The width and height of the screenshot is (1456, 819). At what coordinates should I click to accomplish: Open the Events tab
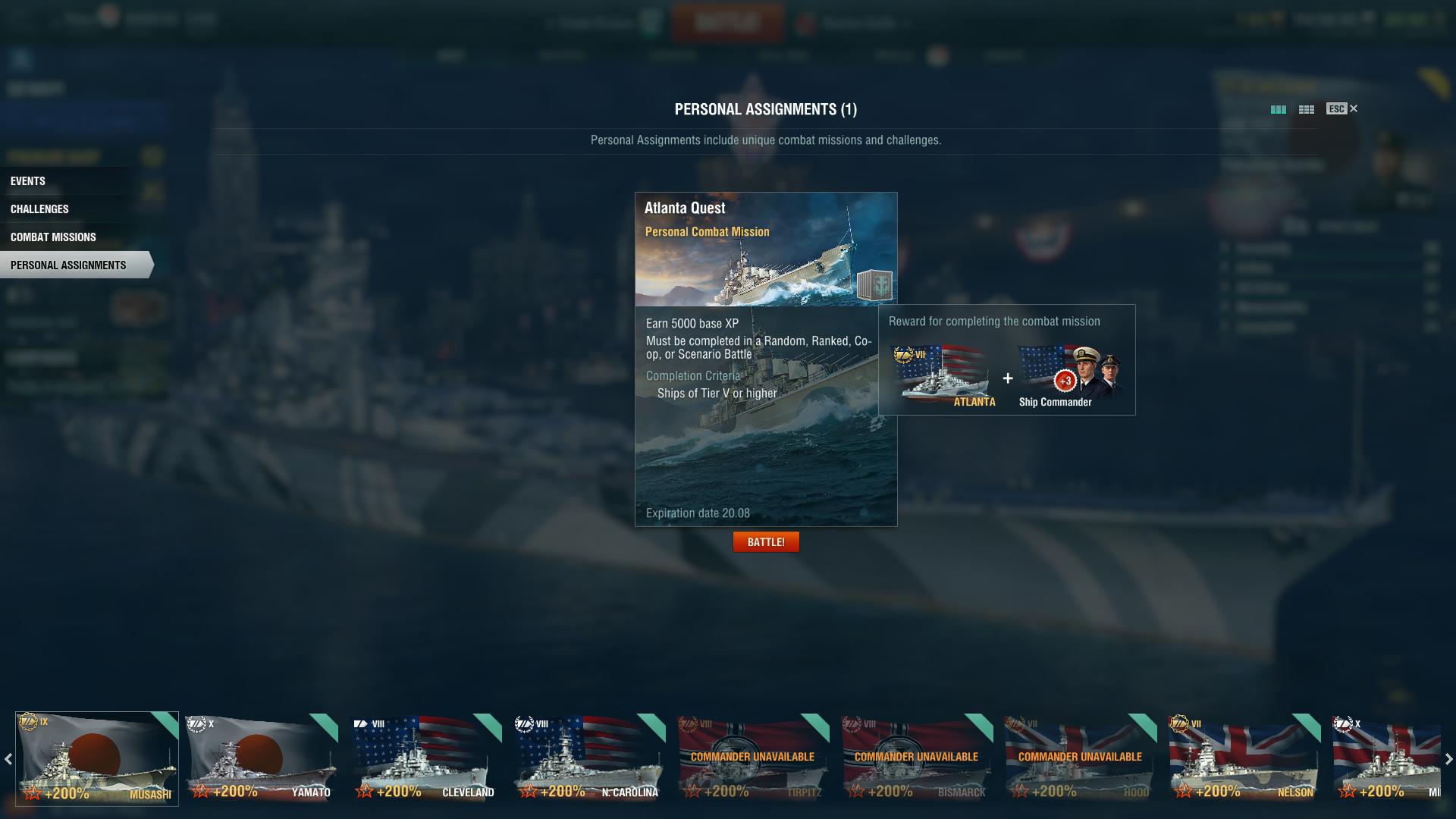click(x=28, y=181)
